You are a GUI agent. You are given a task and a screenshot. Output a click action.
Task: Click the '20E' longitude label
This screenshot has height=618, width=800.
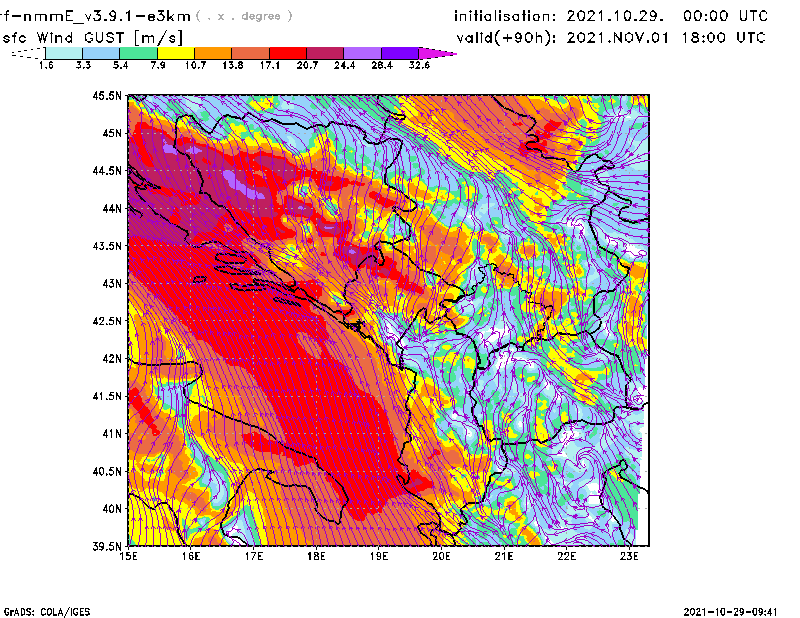[x=441, y=556]
